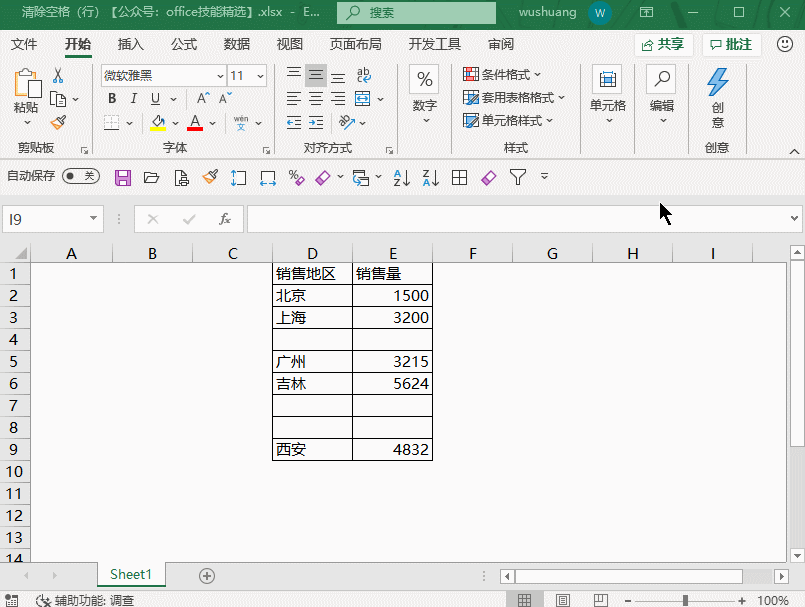805x607 pixels.
Task: Open 套用表格格式 dropdown
Action: pos(513,98)
